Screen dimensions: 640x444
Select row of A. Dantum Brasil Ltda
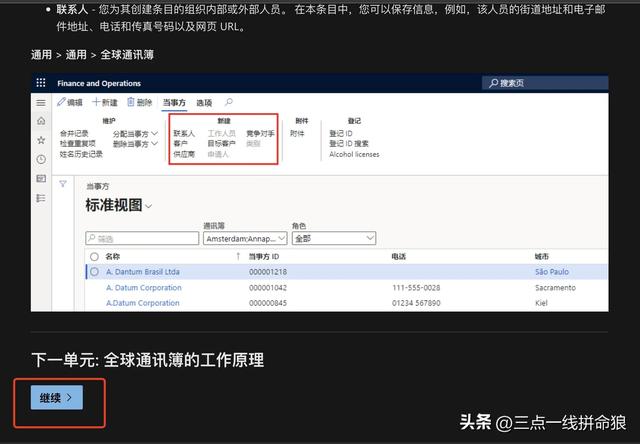coord(94,272)
